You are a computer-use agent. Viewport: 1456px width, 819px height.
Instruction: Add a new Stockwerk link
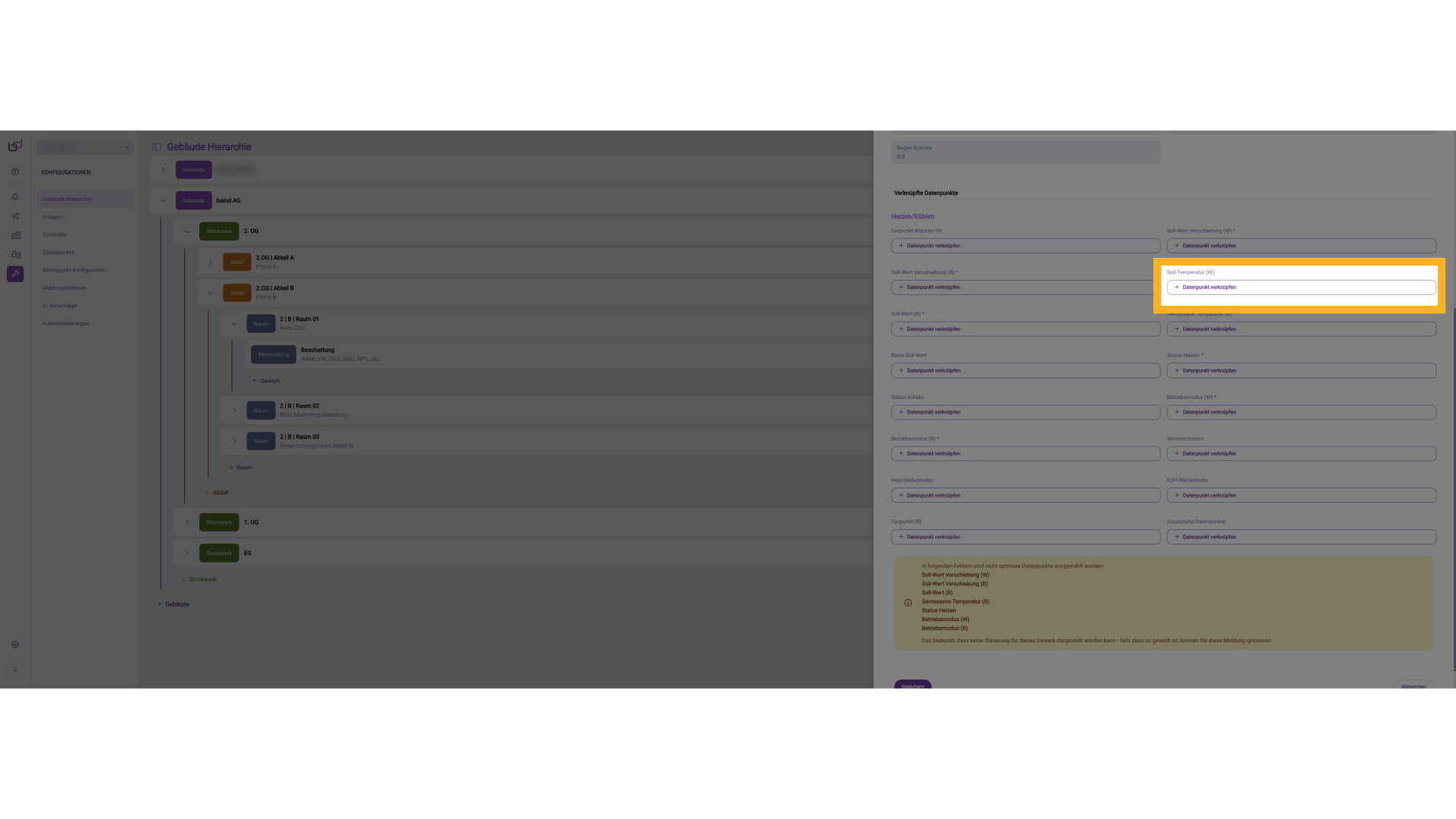pos(199,579)
